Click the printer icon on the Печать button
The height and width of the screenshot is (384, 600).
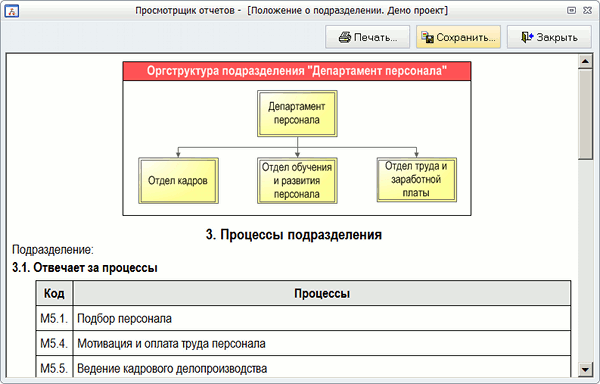click(x=345, y=37)
